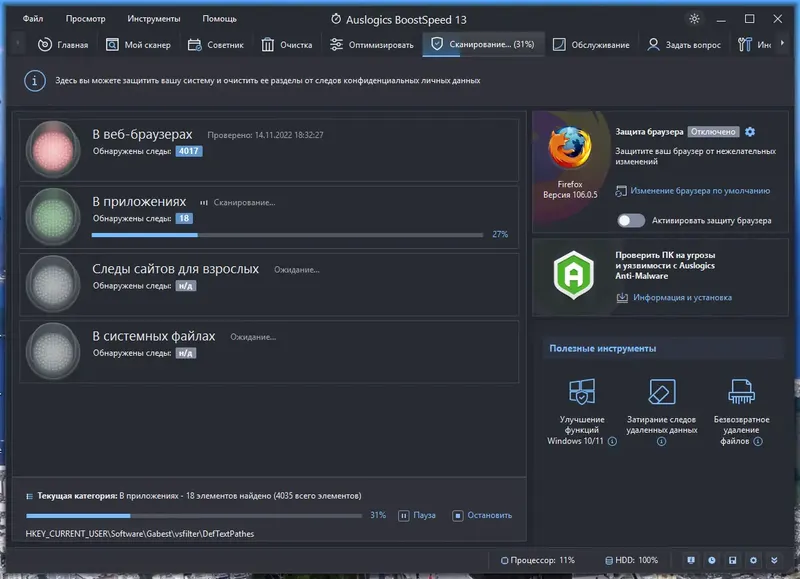Image resolution: width=800 pixels, height=579 pixels.
Task: Click the first status bar icon after HDD
Action: click(691, 560)
